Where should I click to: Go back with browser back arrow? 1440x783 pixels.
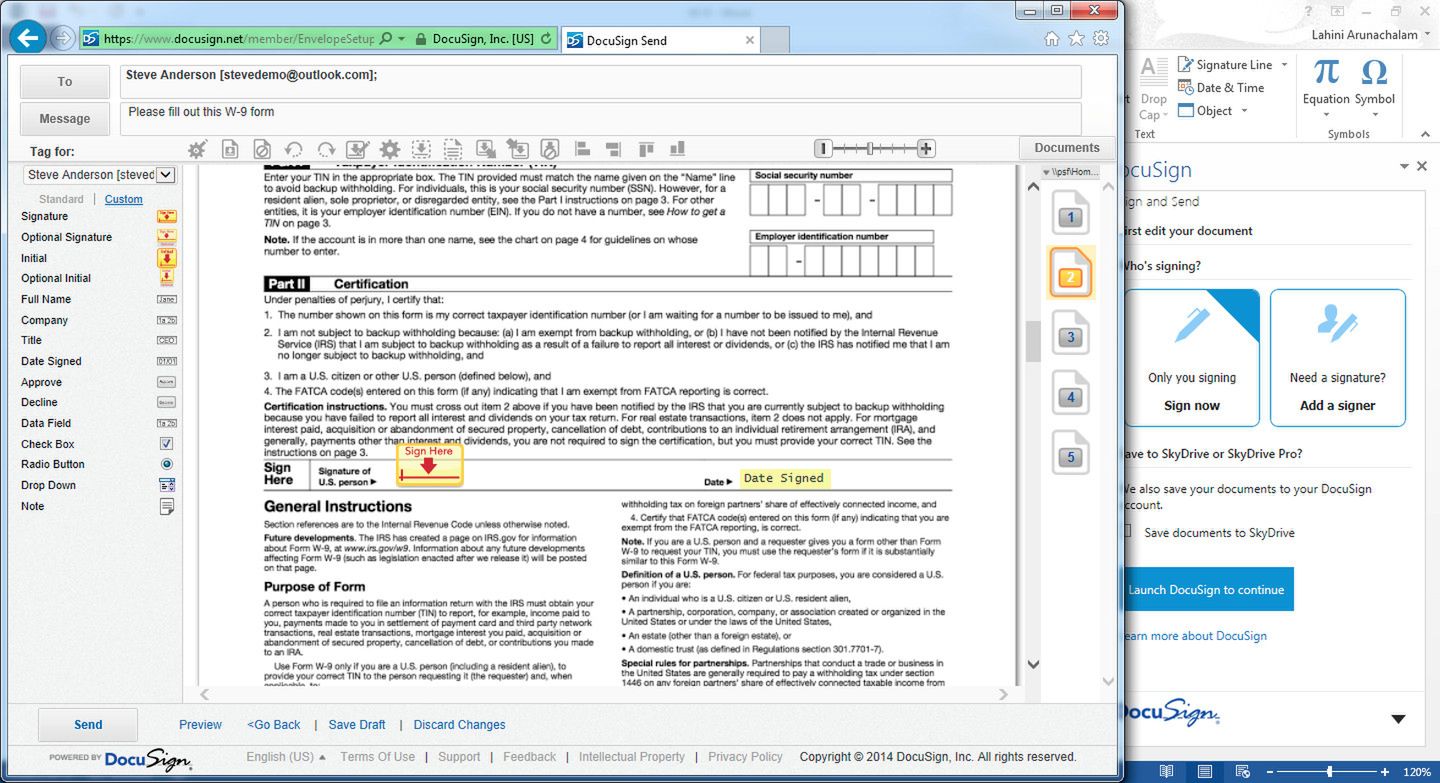tap(28, 38)
